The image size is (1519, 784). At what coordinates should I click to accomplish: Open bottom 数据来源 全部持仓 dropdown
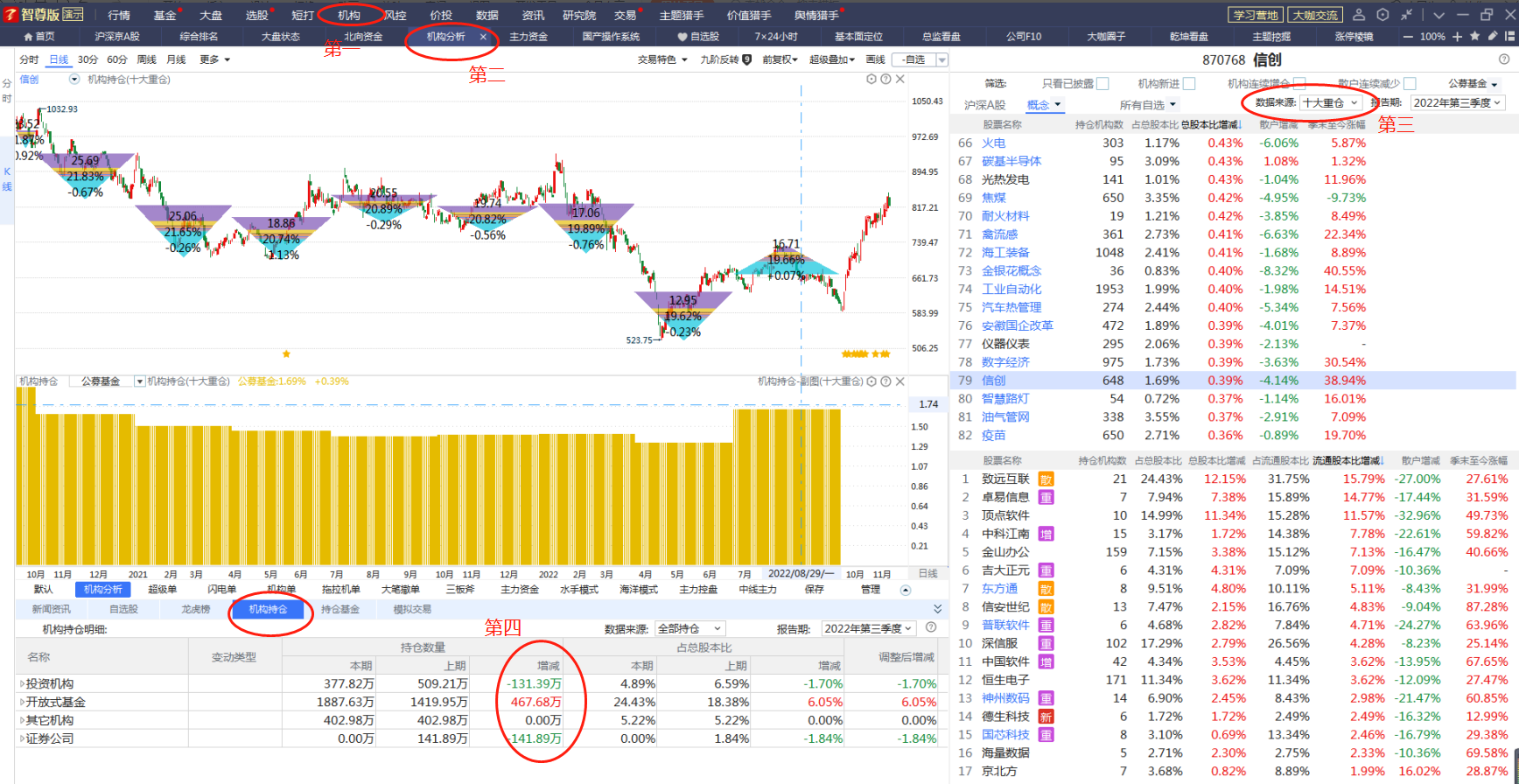click(x=689, y=628)
